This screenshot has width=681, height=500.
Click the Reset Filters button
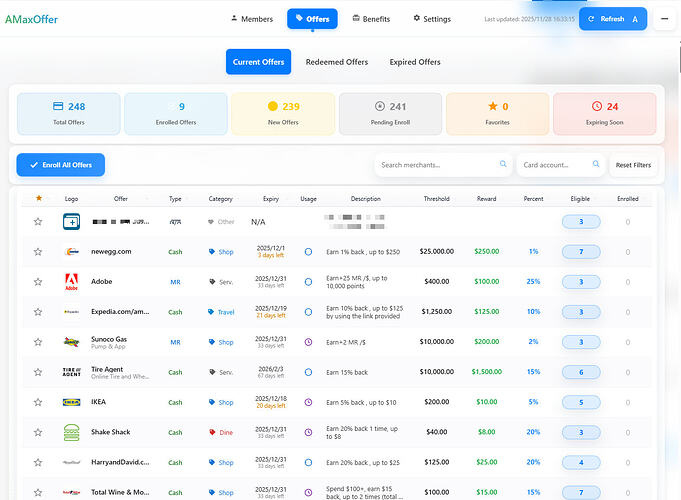tap(633, 165)
